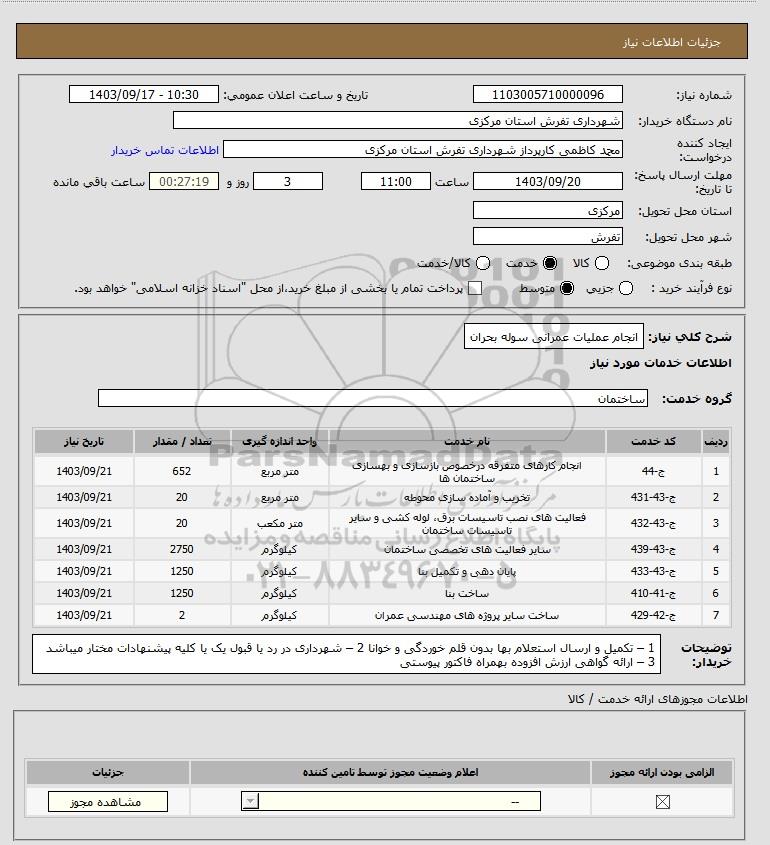The image size is (770, 845).
Task: Click the اطلاعات مجوزهای ارائه خدمت / کالا heading
Action: pos(657,699)
